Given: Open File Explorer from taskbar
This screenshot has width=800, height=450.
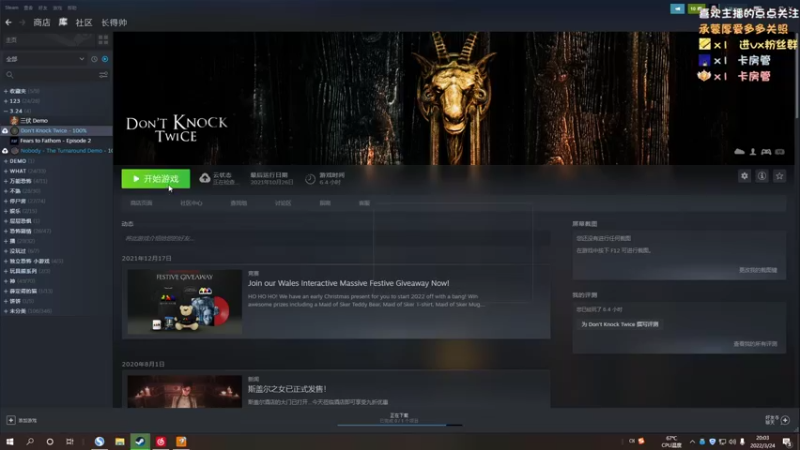Looking at the screenshot, I should pyautogui.click(x=120, y=441).
